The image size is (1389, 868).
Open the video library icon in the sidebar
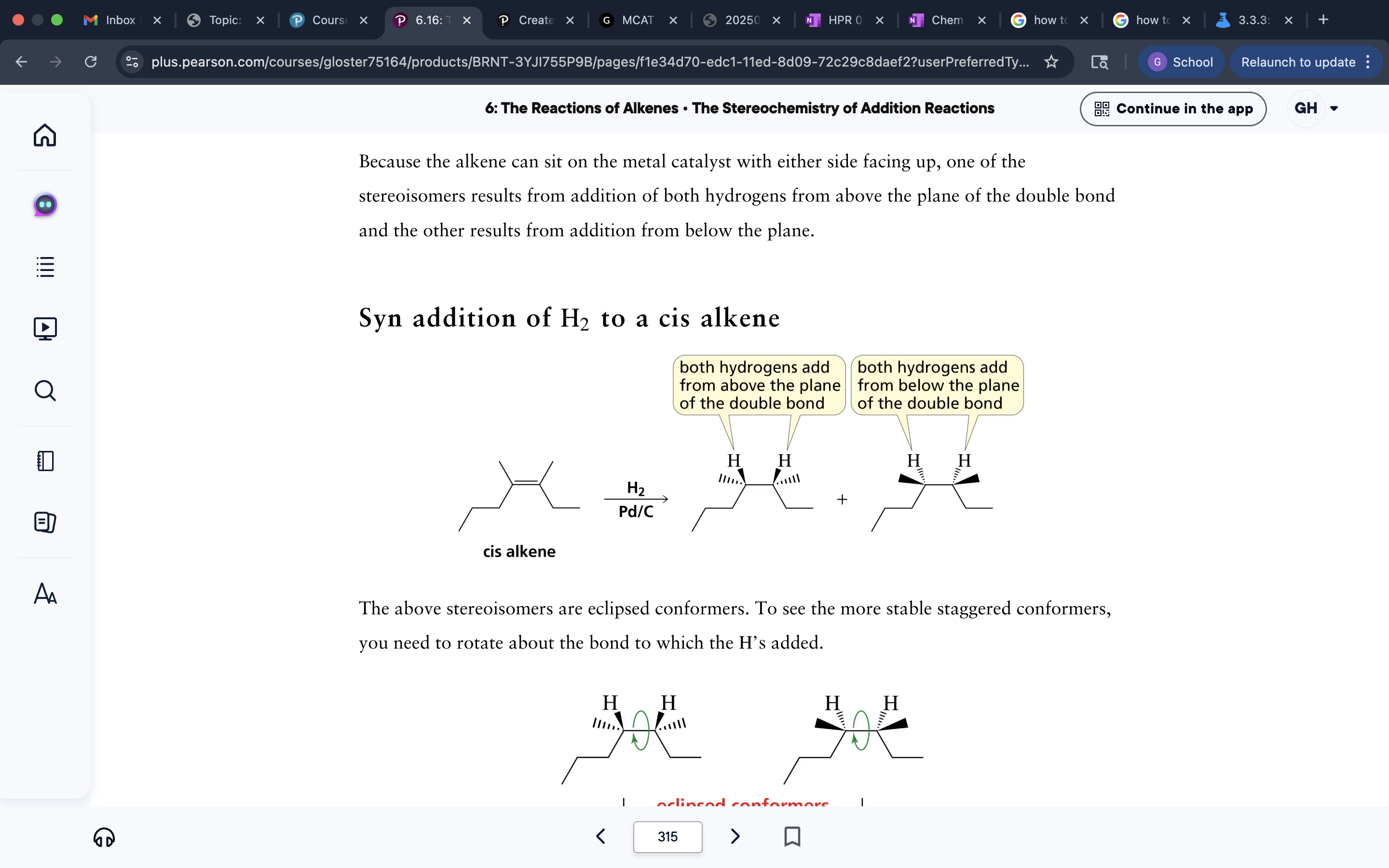44,328
